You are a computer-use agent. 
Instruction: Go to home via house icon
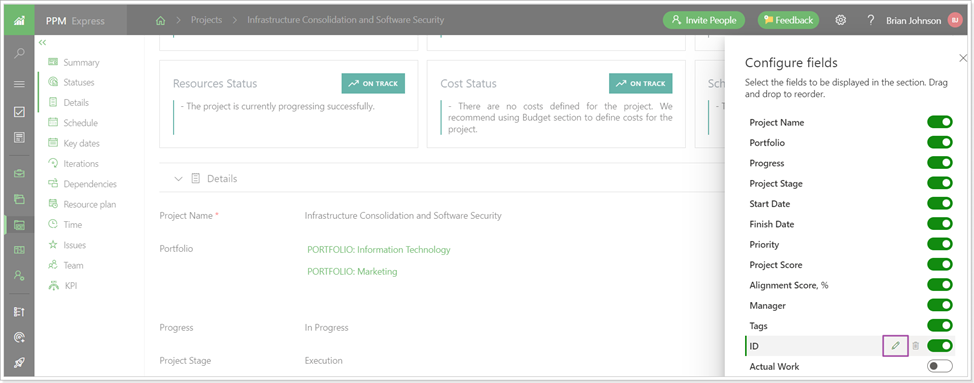[x=160, y=20]
